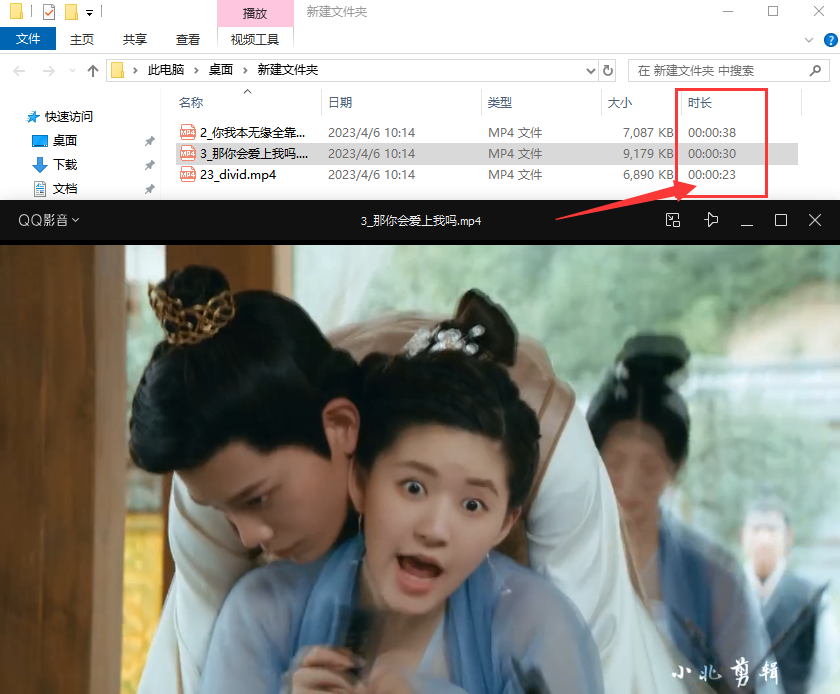Select 快速访问 in the navigation pane
Viewport: 840px width, 694px height.
[68, 116]
